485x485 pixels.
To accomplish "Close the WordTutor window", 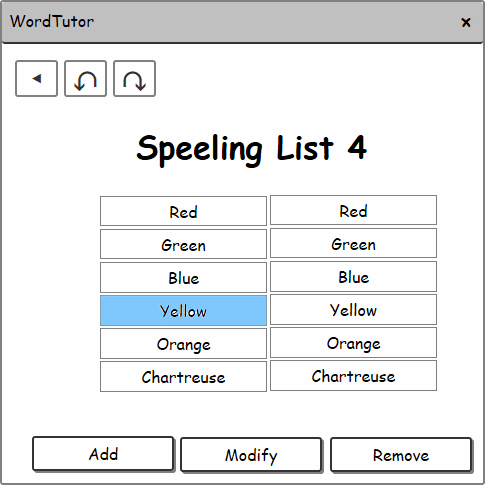I will [466, 22].
